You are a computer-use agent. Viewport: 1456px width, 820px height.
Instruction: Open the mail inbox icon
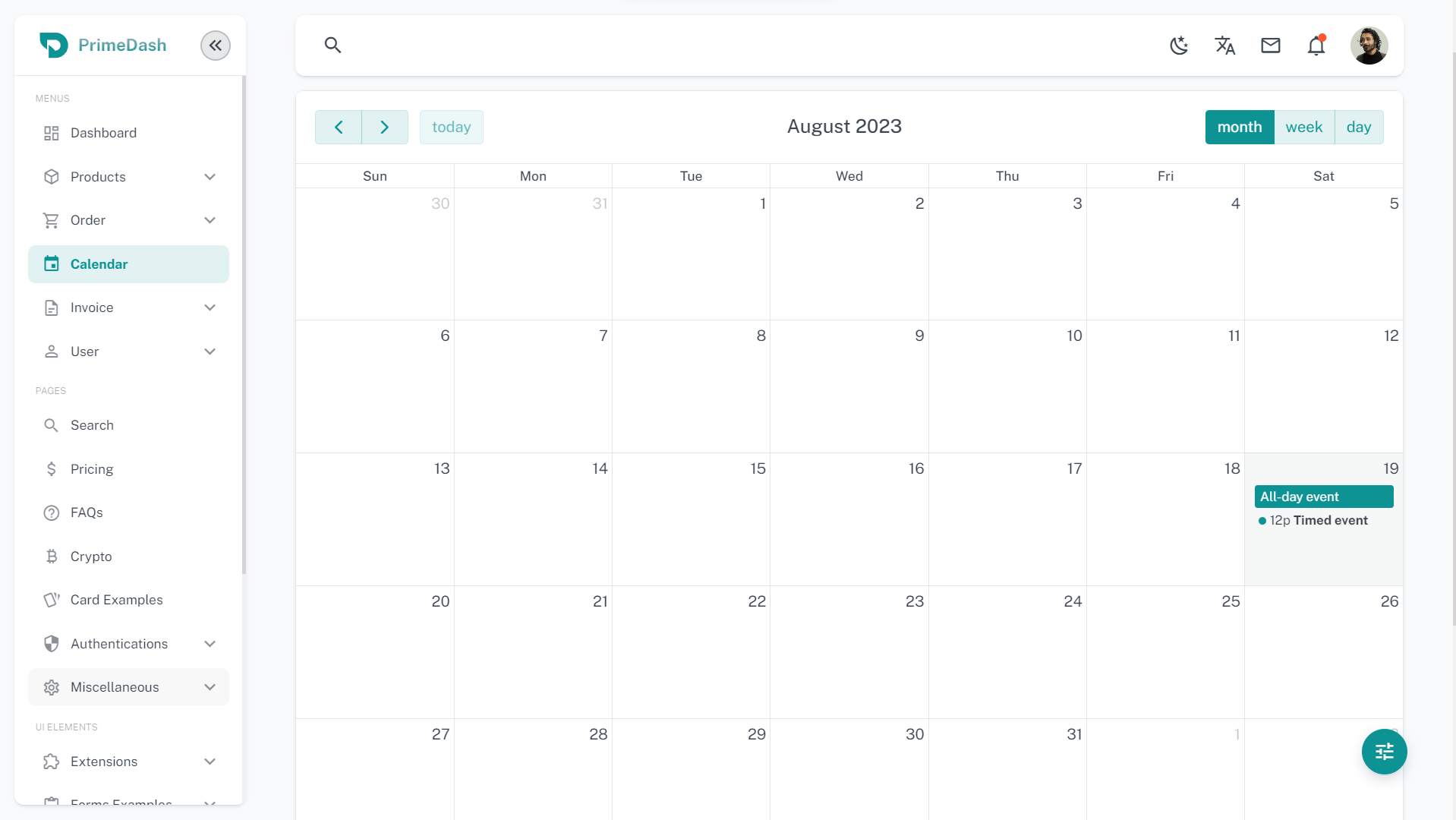[x=1270, y=46]
